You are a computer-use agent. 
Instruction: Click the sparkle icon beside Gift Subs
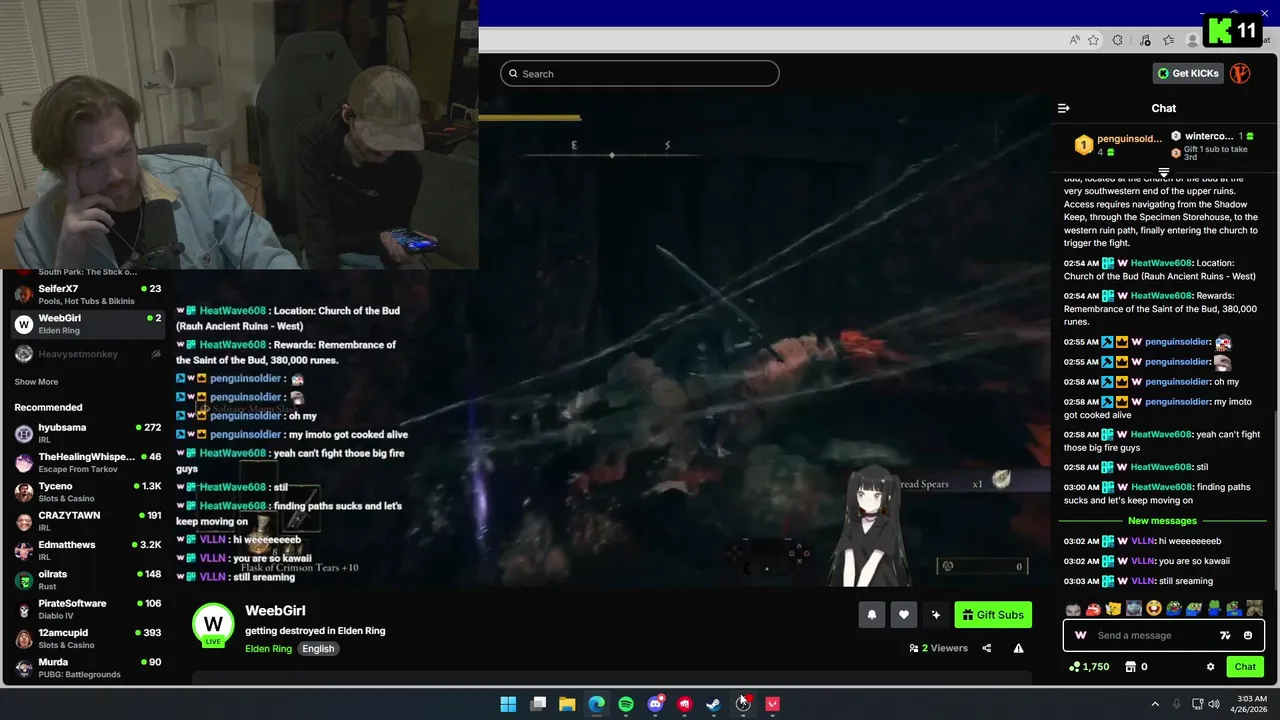pos(935,615)
